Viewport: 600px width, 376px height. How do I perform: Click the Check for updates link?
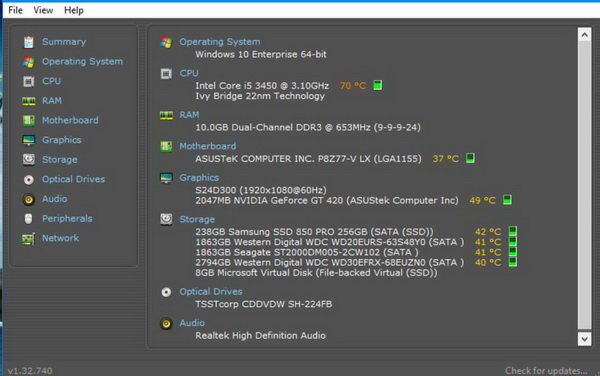coord(546,370)
